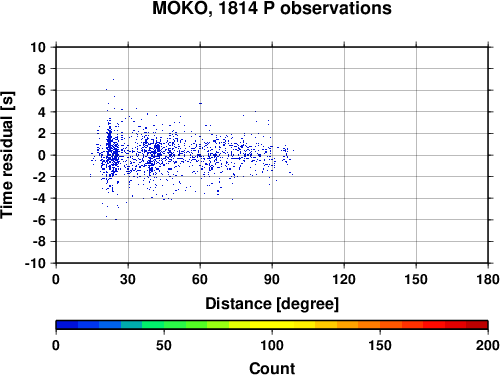Click the count colorbar tick label '150'

[380, 345]
